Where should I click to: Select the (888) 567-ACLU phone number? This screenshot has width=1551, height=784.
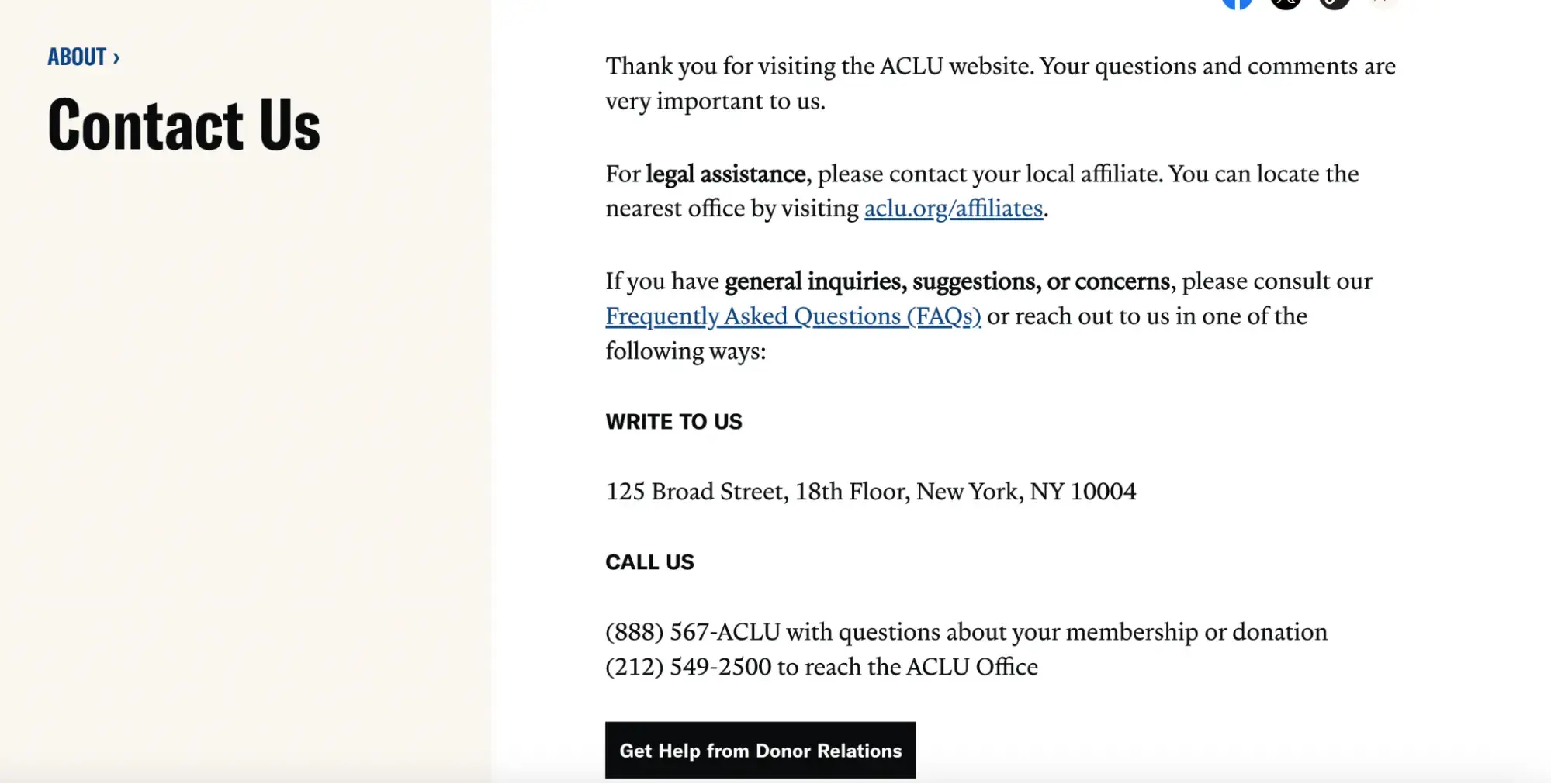[x=692, y=632]
